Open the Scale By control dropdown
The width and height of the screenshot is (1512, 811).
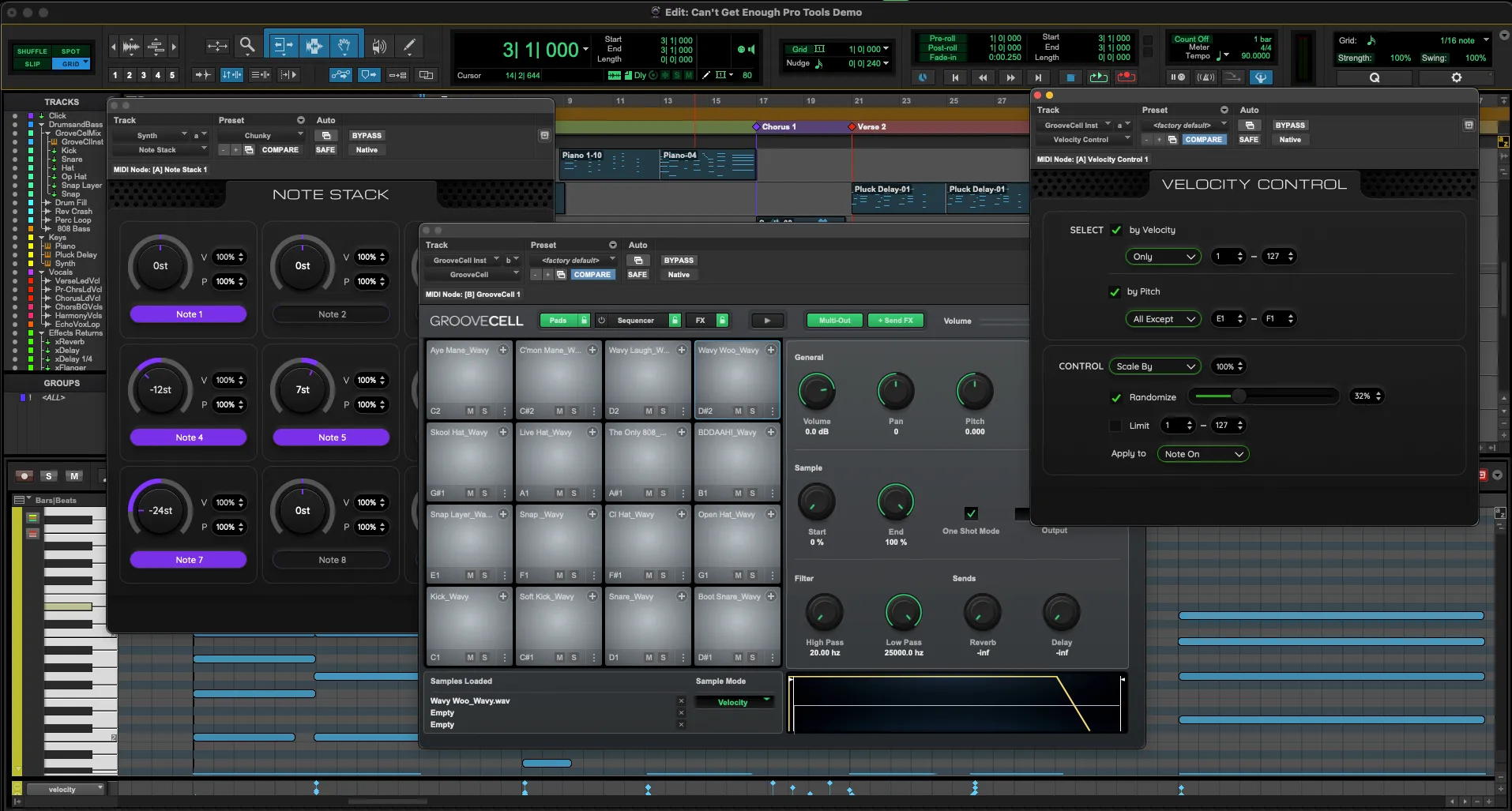click(1155, 366)
